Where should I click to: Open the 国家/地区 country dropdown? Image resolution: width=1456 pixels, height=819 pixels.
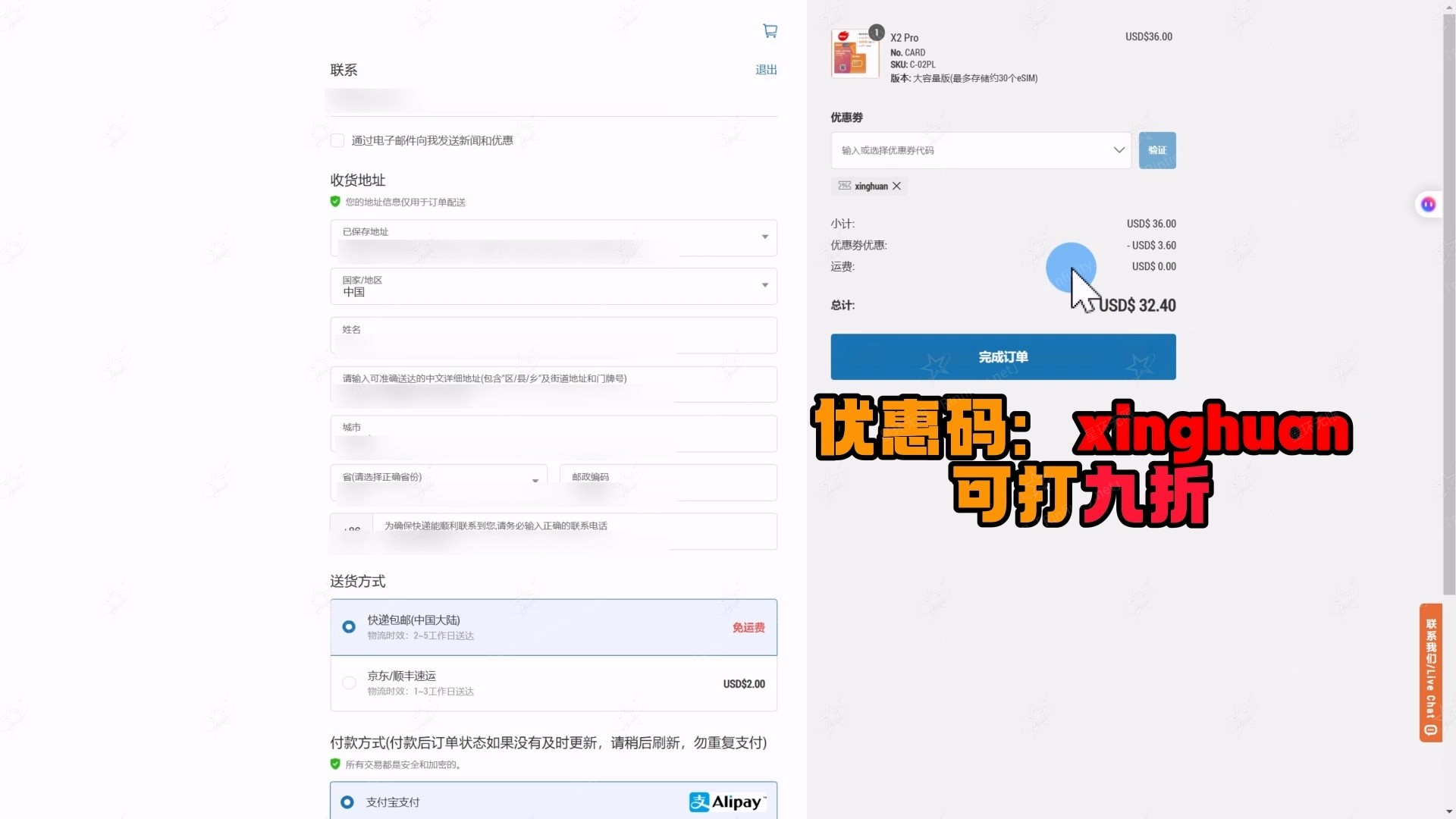554,286
